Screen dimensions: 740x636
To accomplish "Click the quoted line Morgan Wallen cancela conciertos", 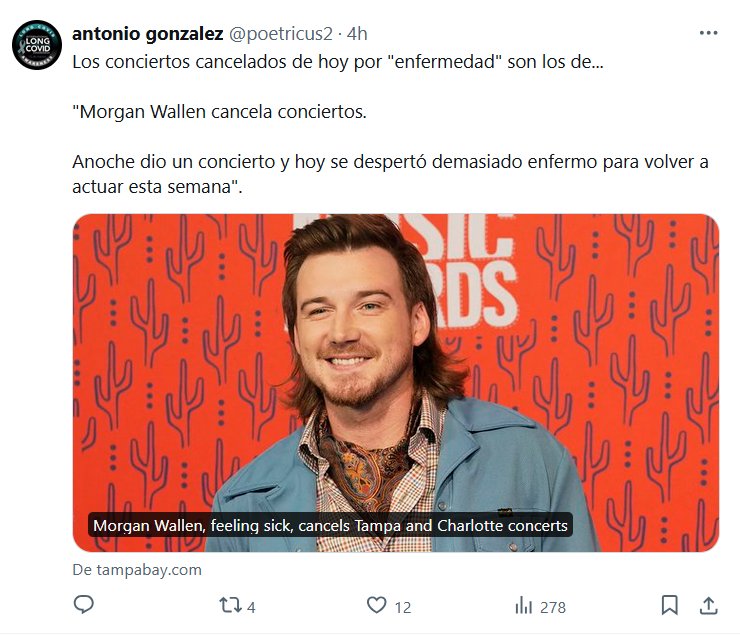I will (219, 112).
